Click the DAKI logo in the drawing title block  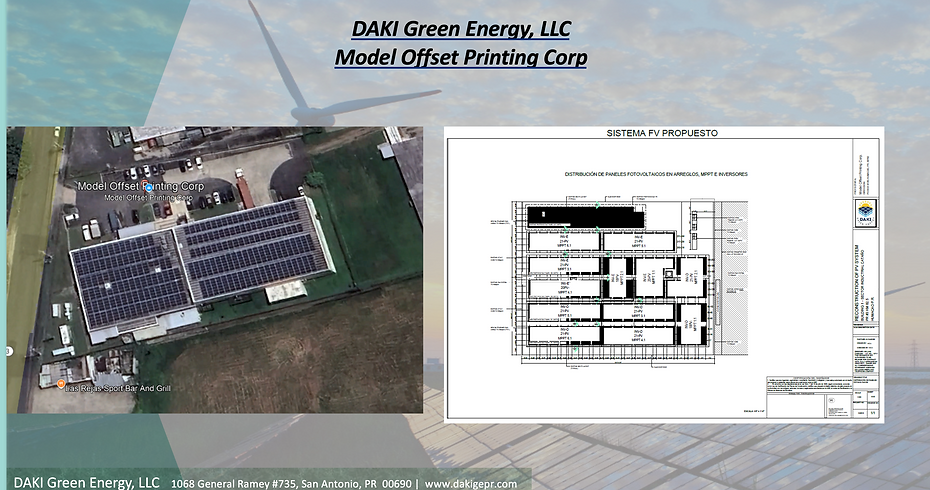pos(865,214)
